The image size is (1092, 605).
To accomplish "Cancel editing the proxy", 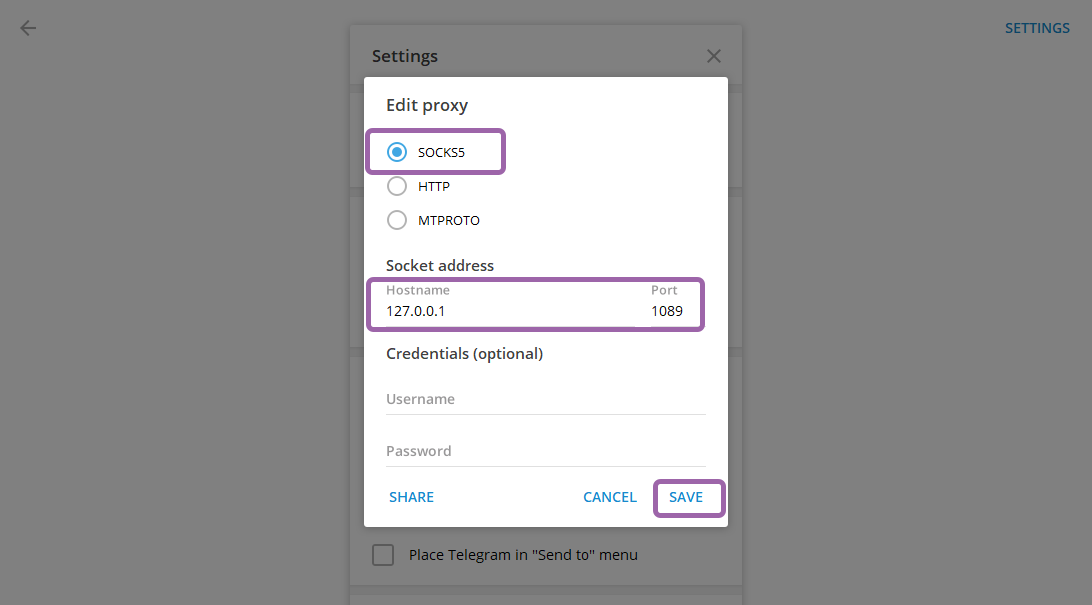I will click(610, 497).
